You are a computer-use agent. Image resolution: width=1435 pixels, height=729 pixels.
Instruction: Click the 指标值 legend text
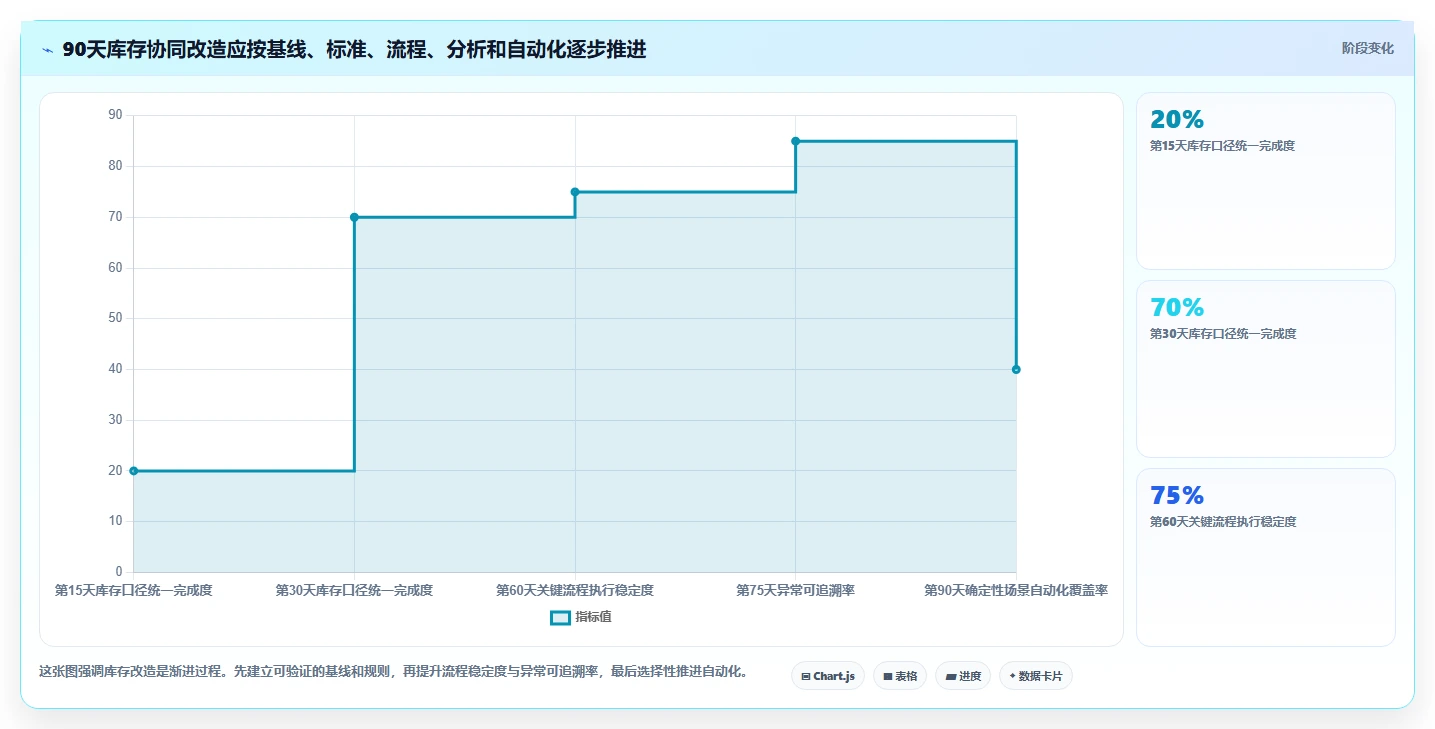pyautogui.click(x=593, y=617)
